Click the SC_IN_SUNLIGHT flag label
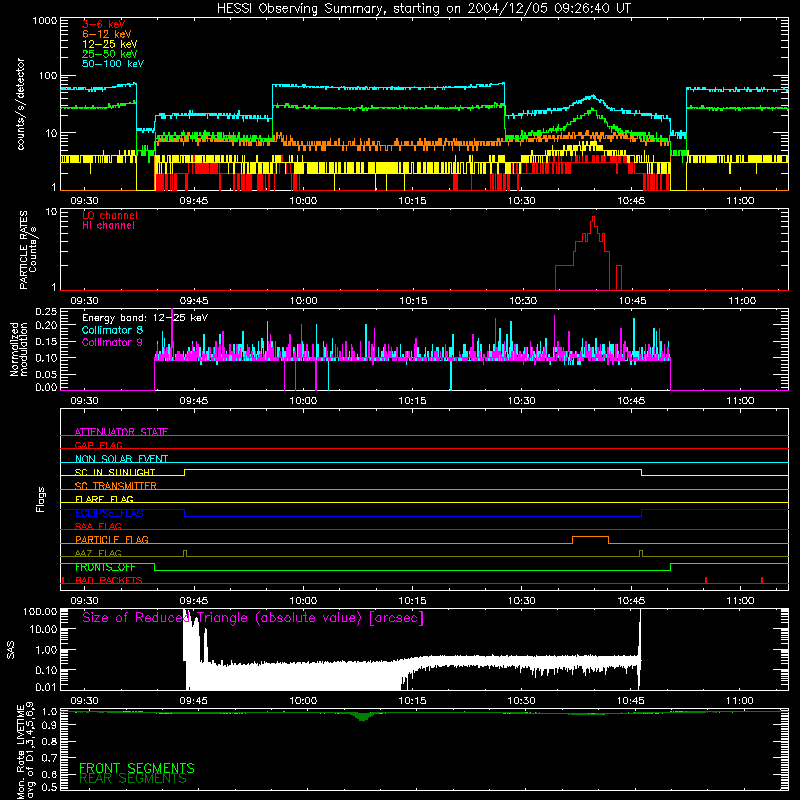This screenshot has width=800, height=800. 115,472
